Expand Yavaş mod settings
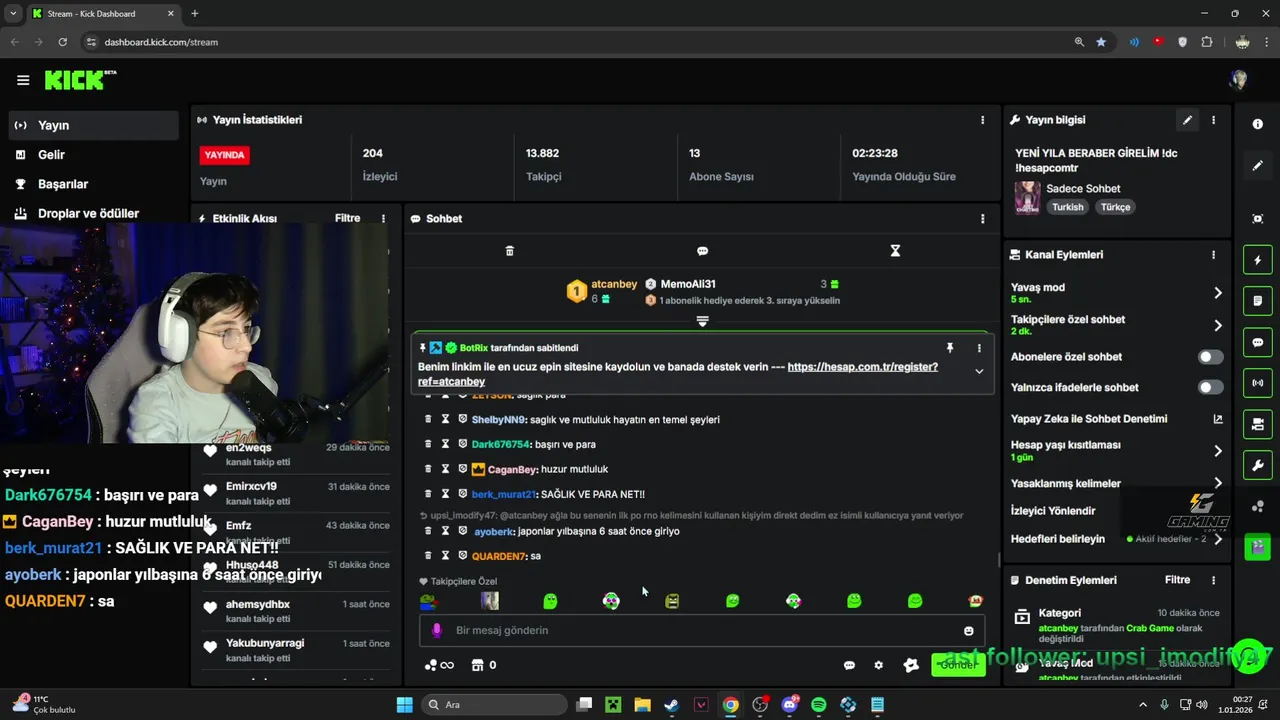Screen dimensions: 1280x720 (x=1217, y=293)
